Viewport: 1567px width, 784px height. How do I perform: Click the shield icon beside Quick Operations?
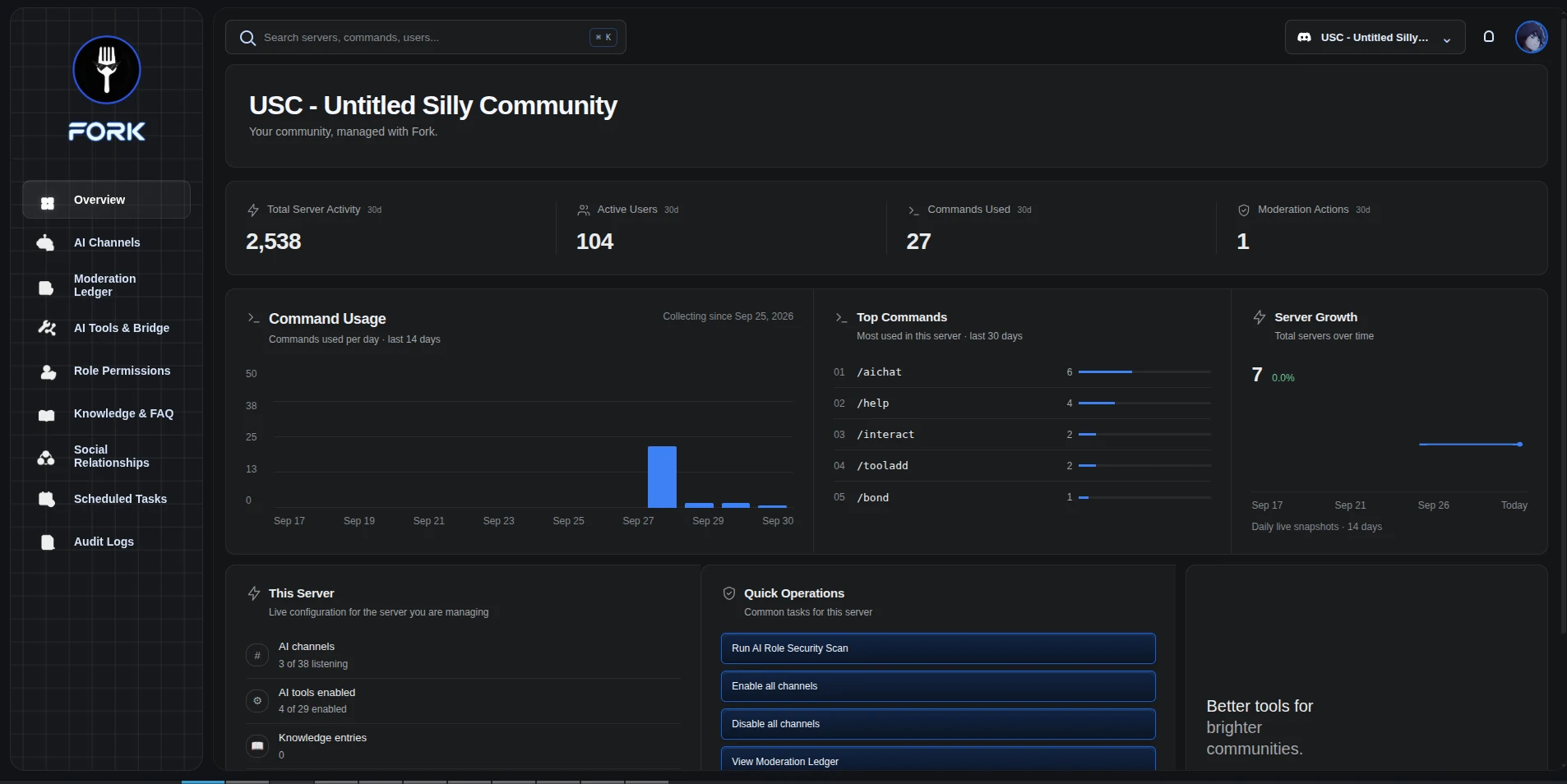(728, 593)
